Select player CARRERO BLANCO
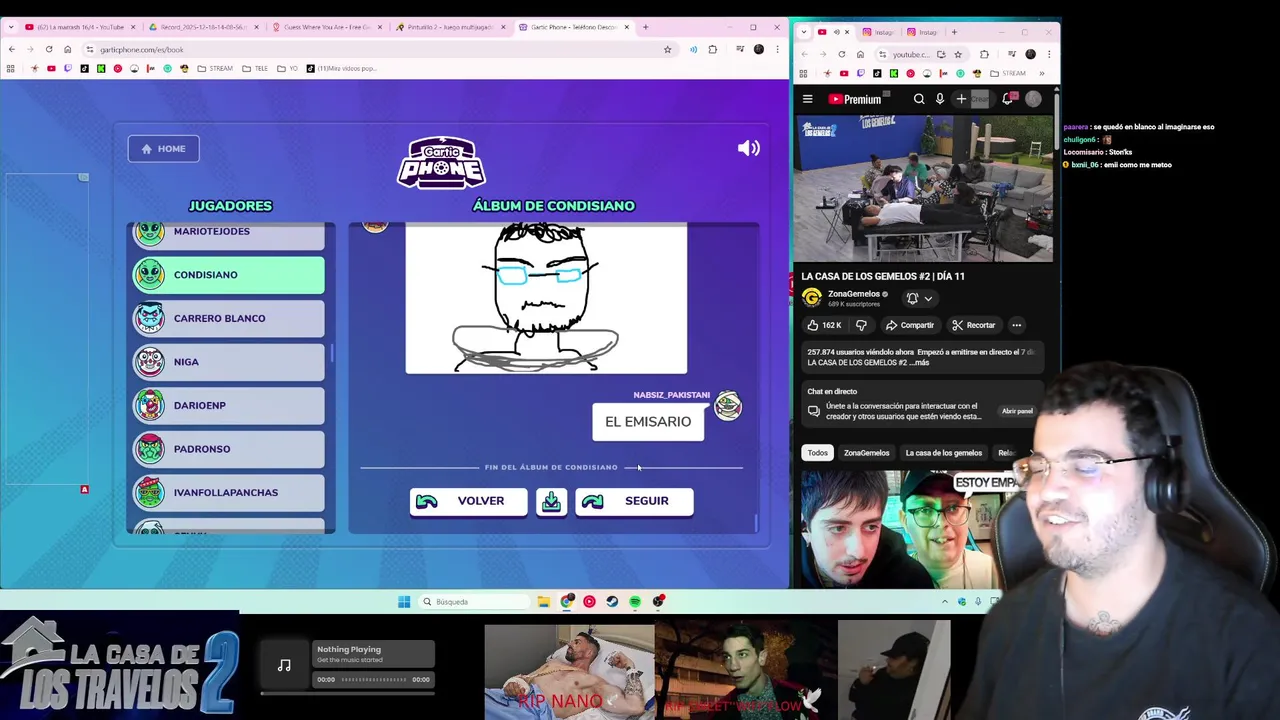This screenshot has height=720, width=1280. point(229,318)
